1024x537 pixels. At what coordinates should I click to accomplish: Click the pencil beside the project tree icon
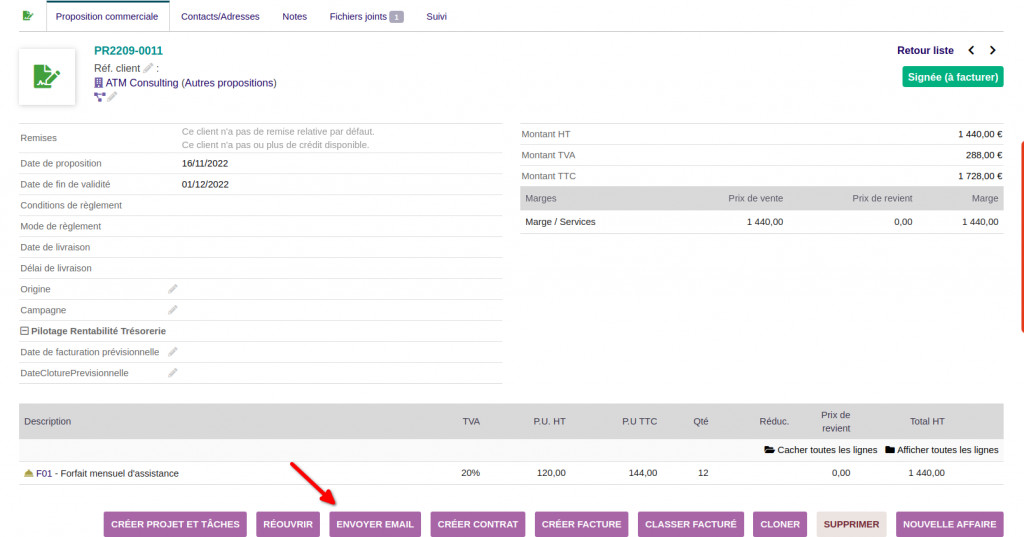(x=113, y=97)
